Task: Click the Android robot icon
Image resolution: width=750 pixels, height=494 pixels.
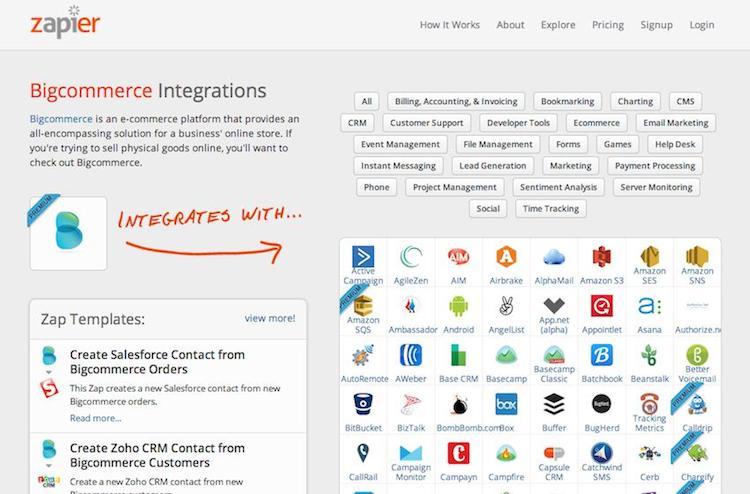Action: click(458, 306)
